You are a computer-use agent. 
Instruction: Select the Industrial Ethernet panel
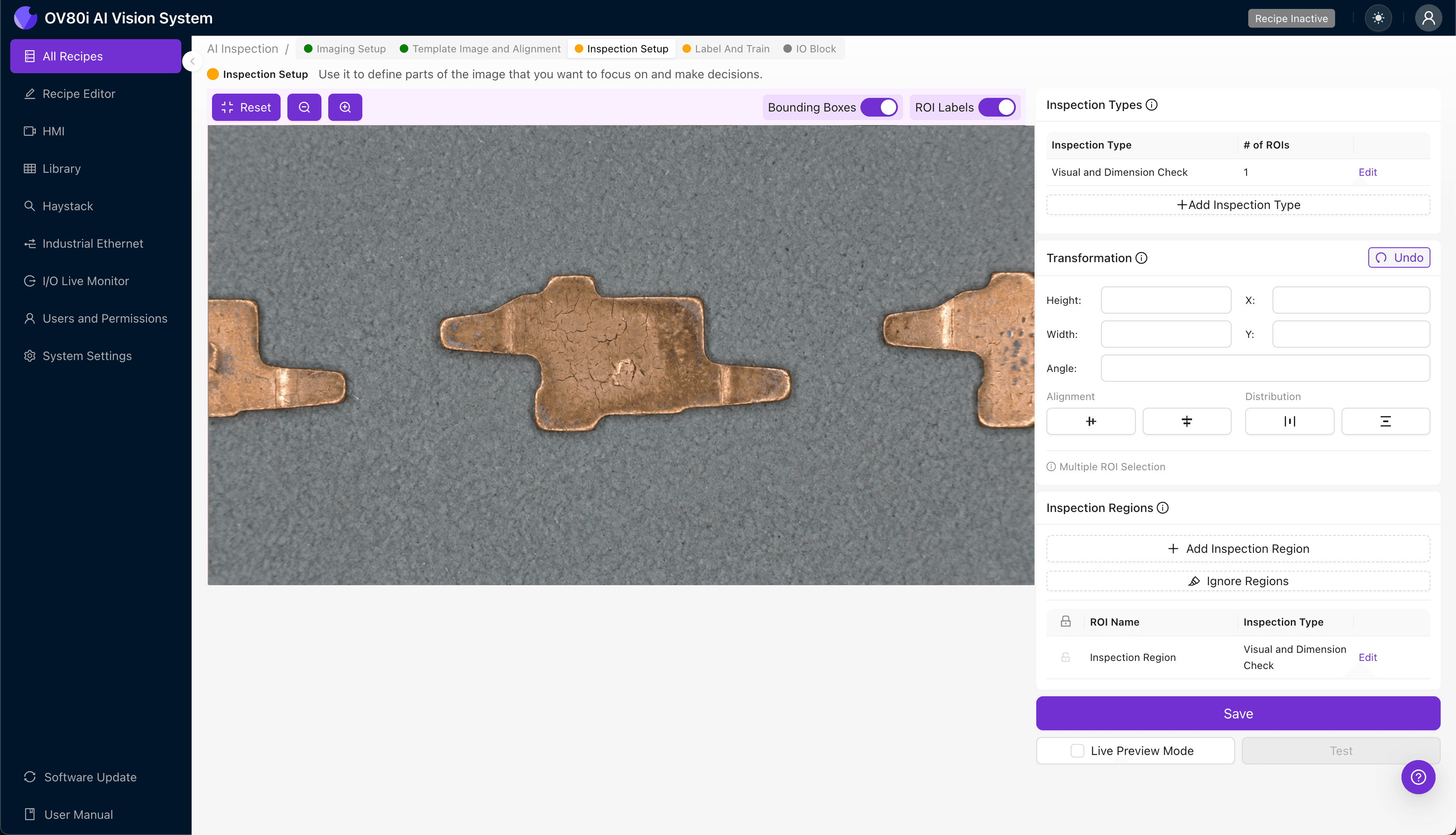(x=92, y=243)
